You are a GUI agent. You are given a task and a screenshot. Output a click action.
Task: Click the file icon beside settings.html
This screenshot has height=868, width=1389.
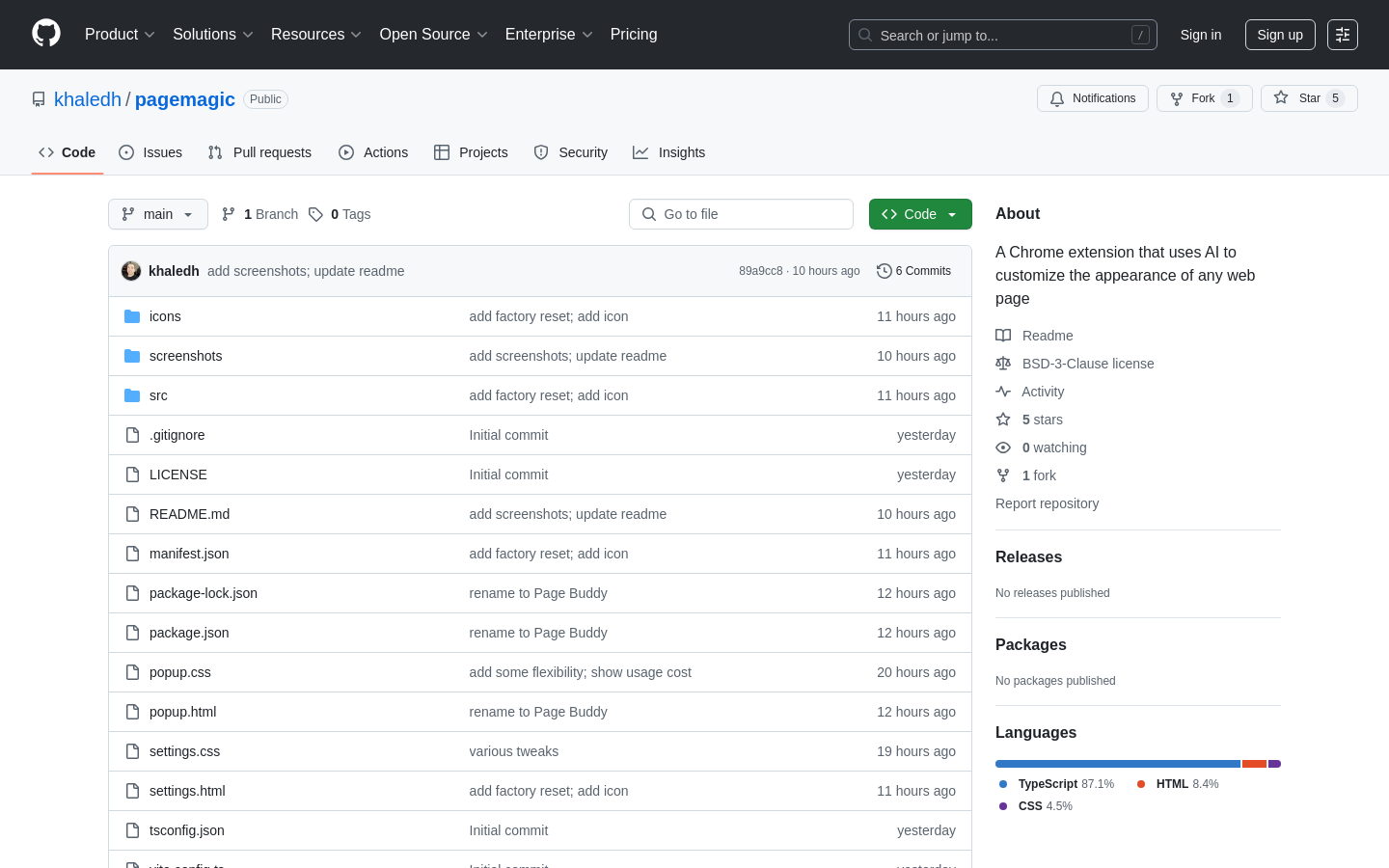point(132,791)
